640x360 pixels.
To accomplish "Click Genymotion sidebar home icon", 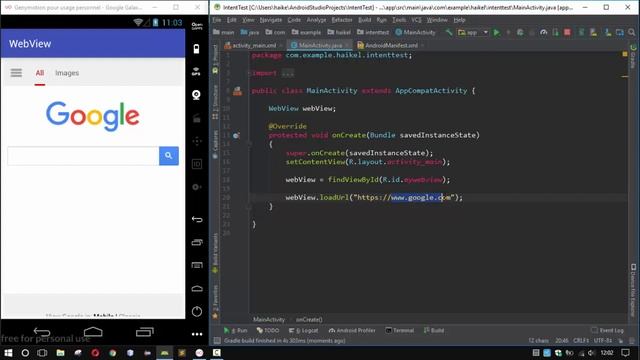I will click(x=197, y=289).
